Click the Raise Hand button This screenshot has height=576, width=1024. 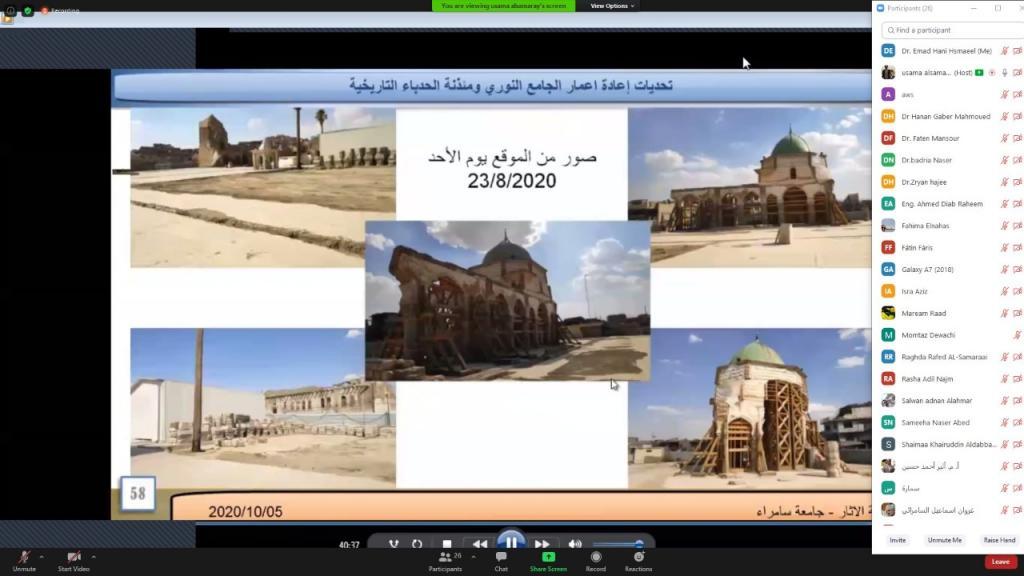(998, 540)
